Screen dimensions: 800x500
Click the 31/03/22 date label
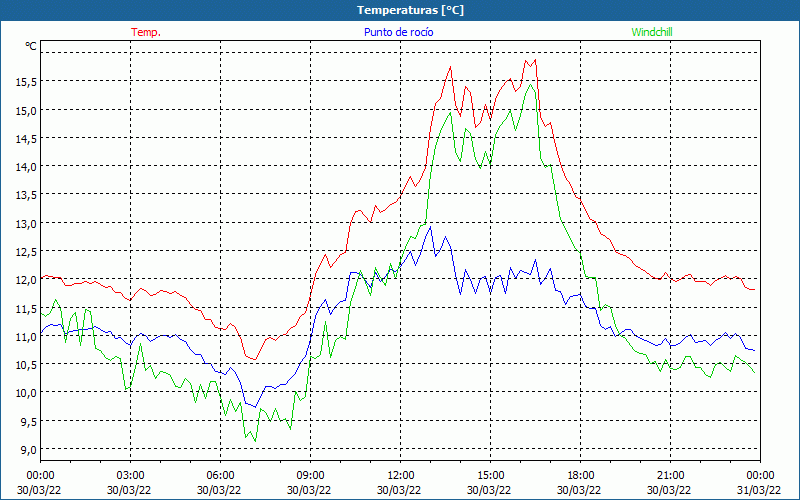759,490
